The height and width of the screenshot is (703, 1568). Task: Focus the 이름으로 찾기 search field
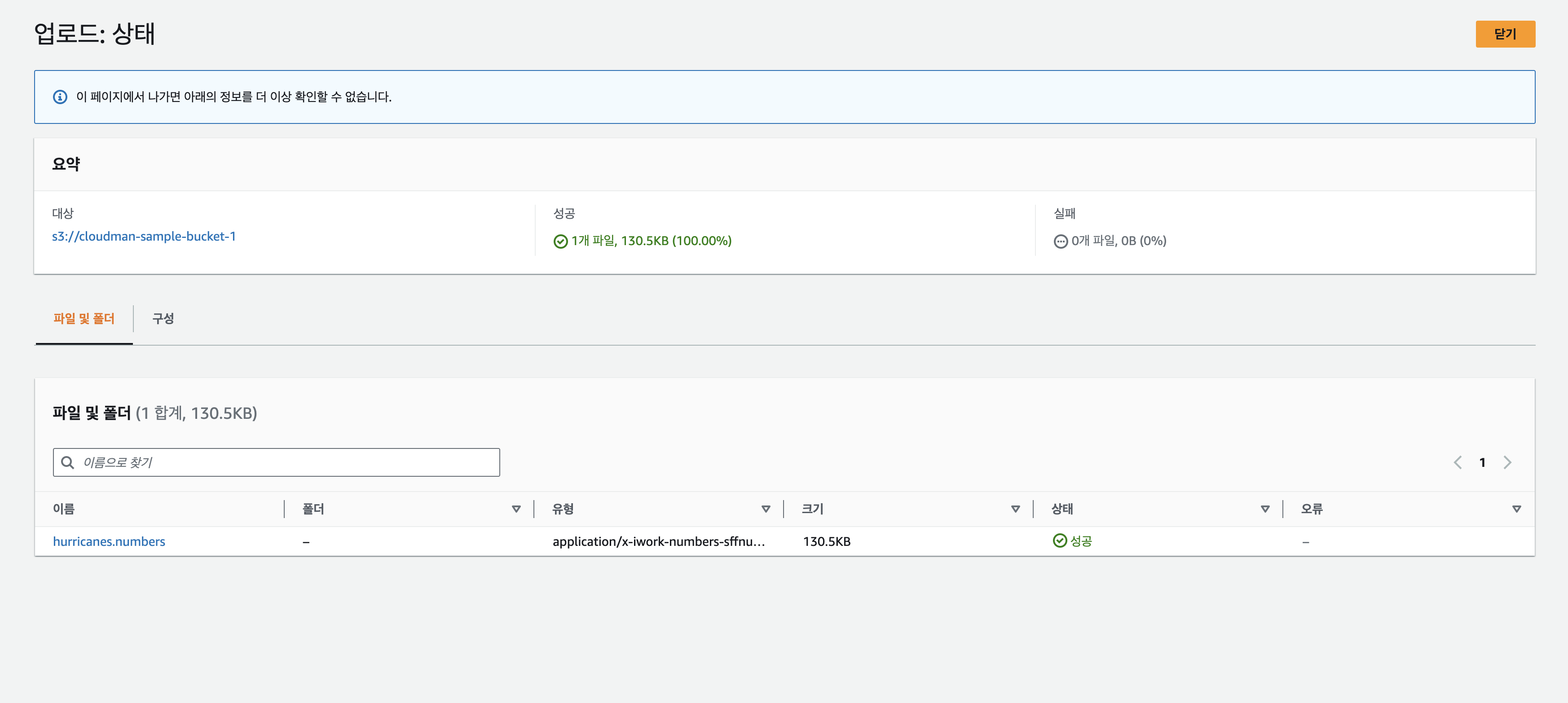pyautogui.click(x=286, y=462)
